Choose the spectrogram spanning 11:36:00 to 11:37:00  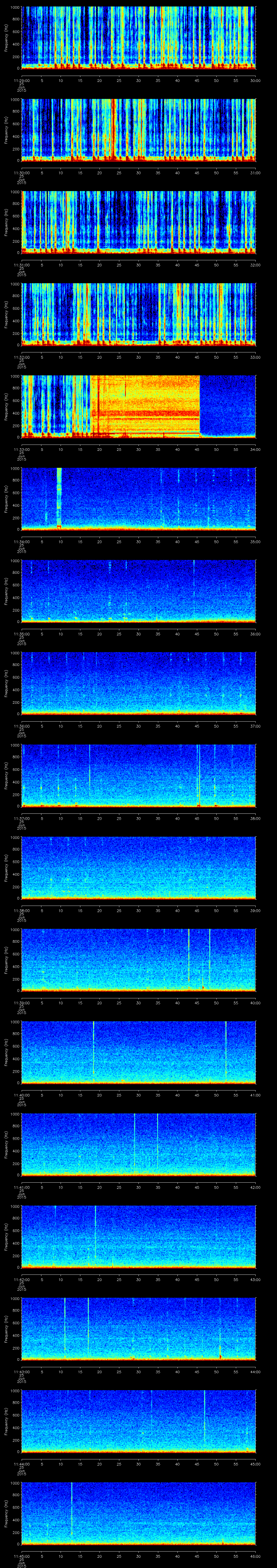[139, 683]
